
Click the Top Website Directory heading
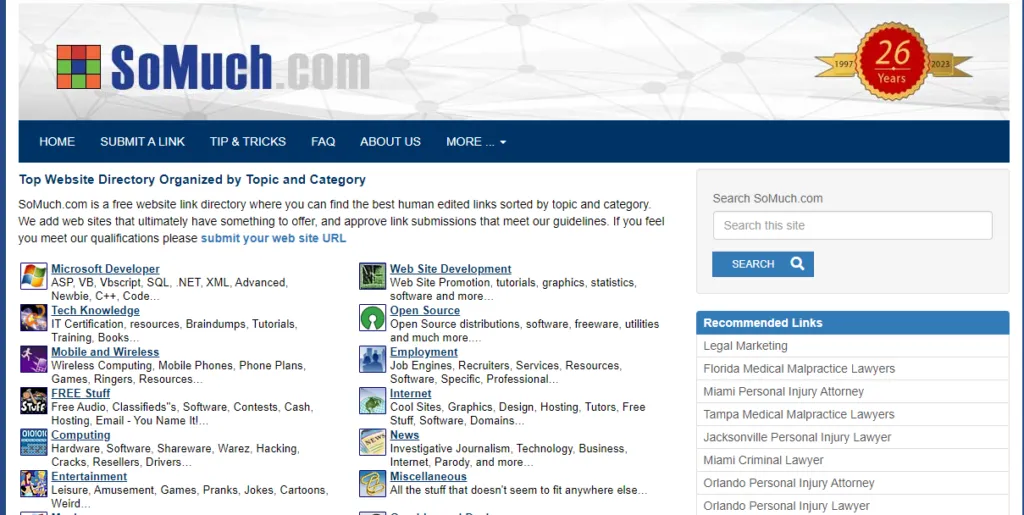point(192,179)
